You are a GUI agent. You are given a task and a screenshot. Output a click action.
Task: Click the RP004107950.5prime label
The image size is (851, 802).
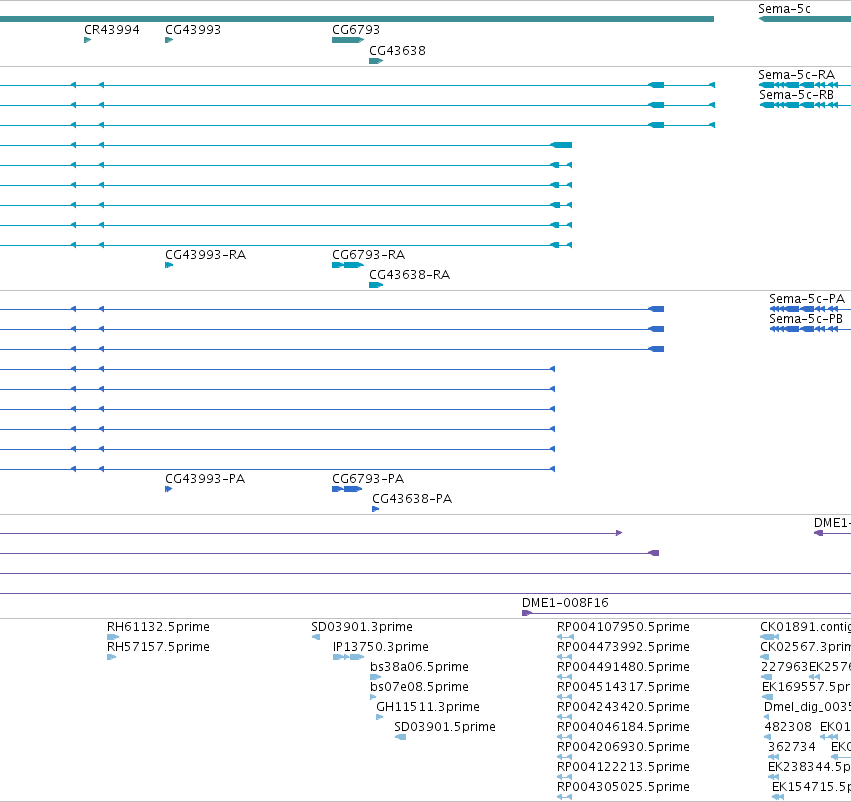coord(623,627)
